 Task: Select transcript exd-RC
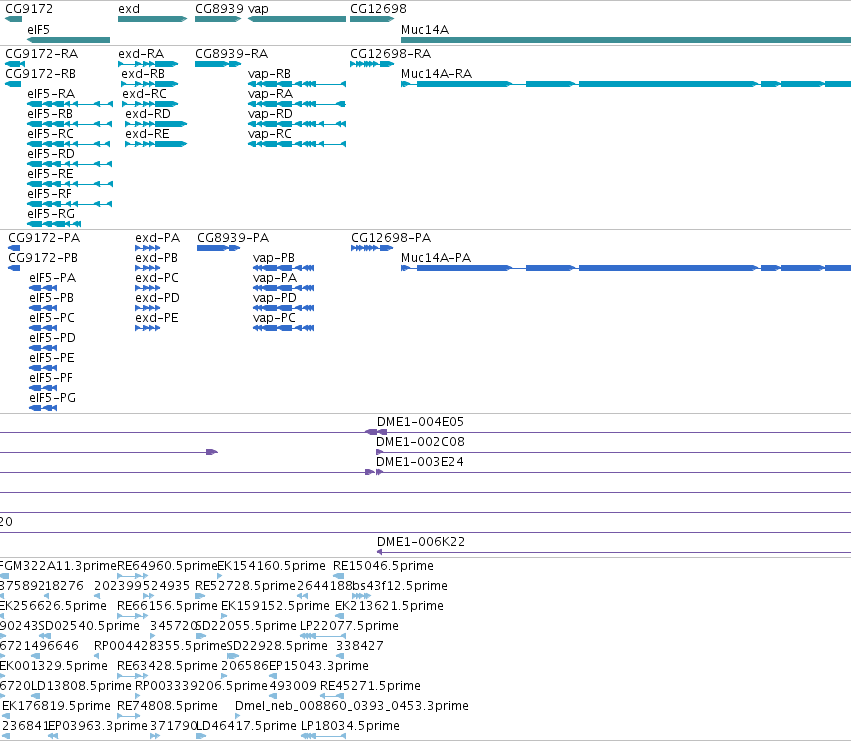(x=150, y=104)
